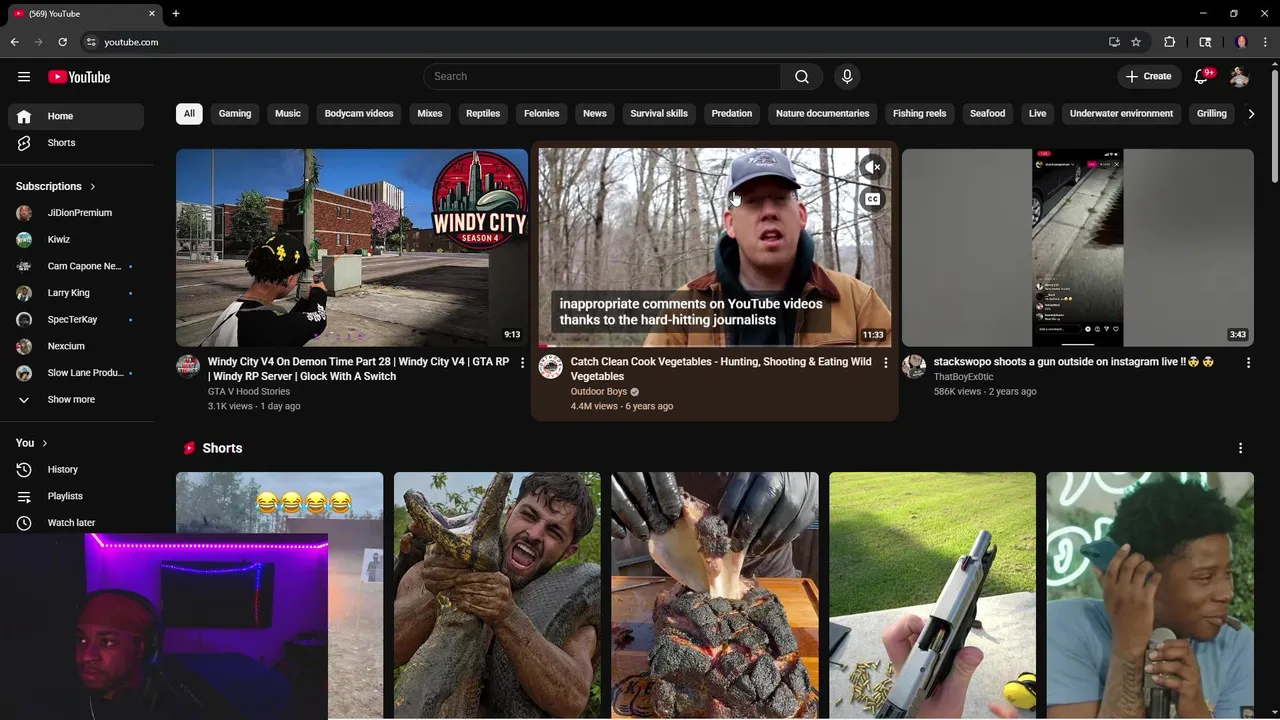Click the YouTube search field
The width and height of the screenshot is (1280, 720).
pos(602,77)
